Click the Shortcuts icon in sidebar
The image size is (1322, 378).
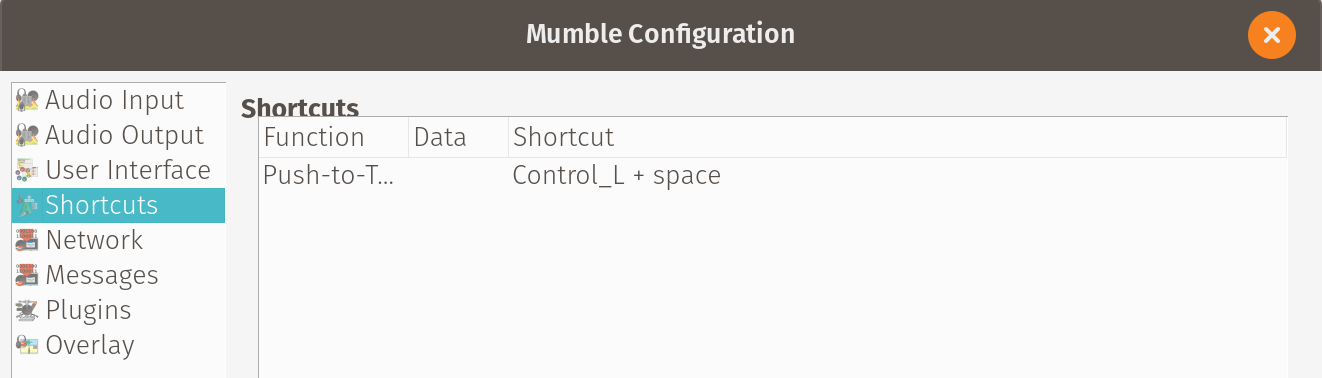28,205
